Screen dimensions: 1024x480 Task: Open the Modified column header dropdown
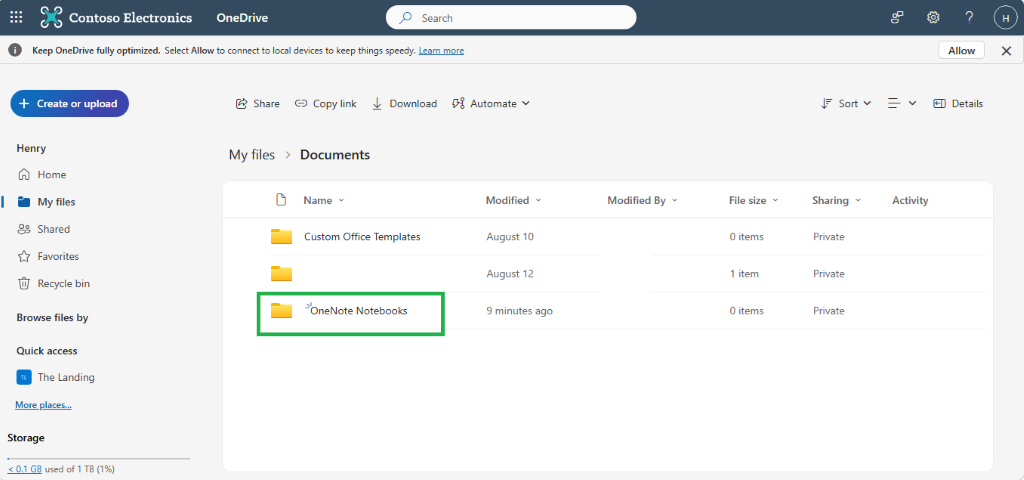click(x=538, y=200)
